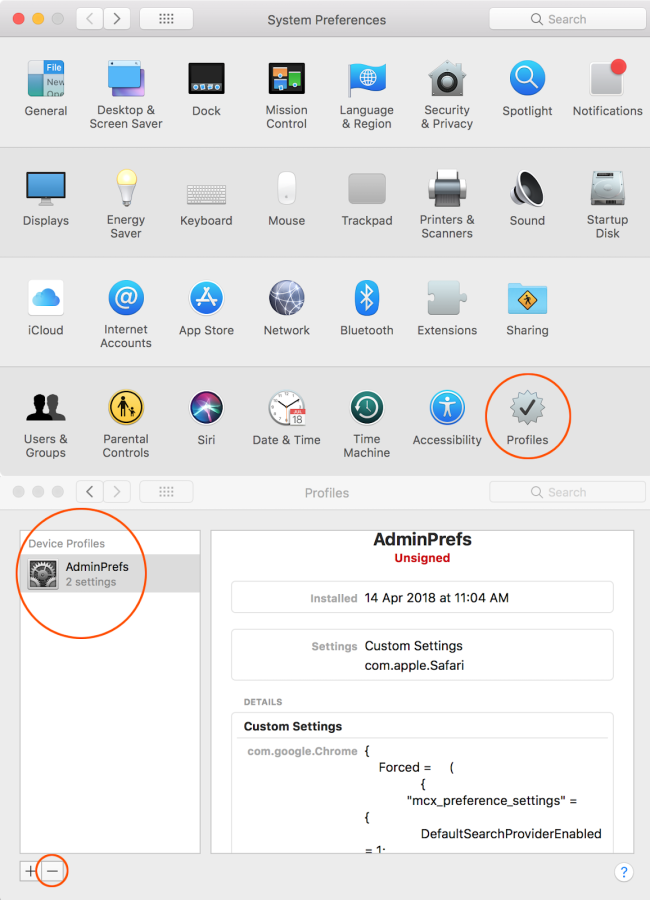Screen dimensions: 650x900
Task: Open Time Machine preferences
Action: pyautogui.click(x=367, y=424)
